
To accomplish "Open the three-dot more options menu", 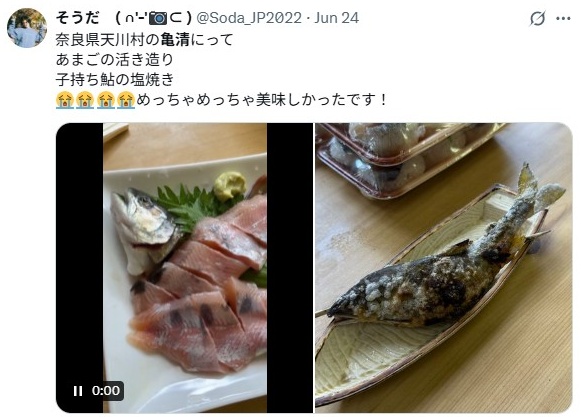I will click(563, 18).
